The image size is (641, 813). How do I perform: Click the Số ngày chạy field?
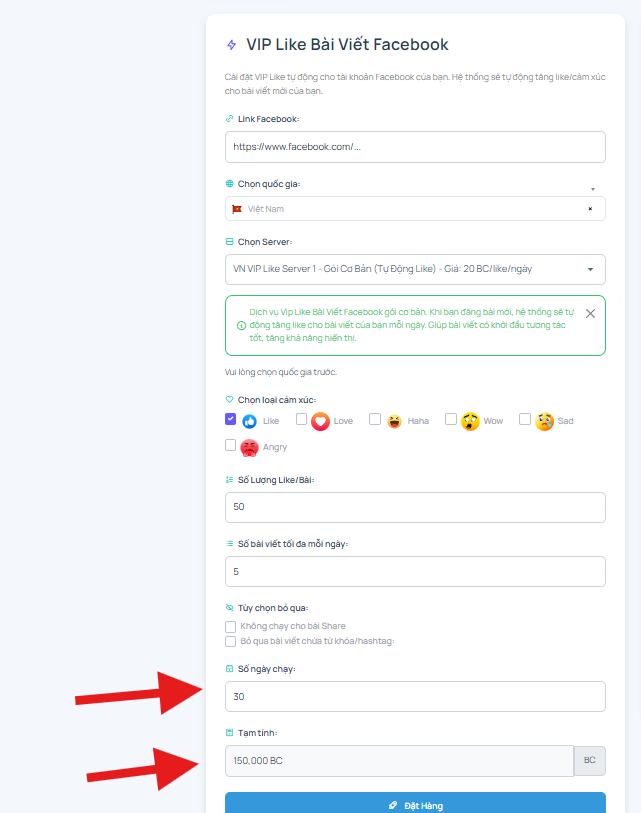click(415, 696)
